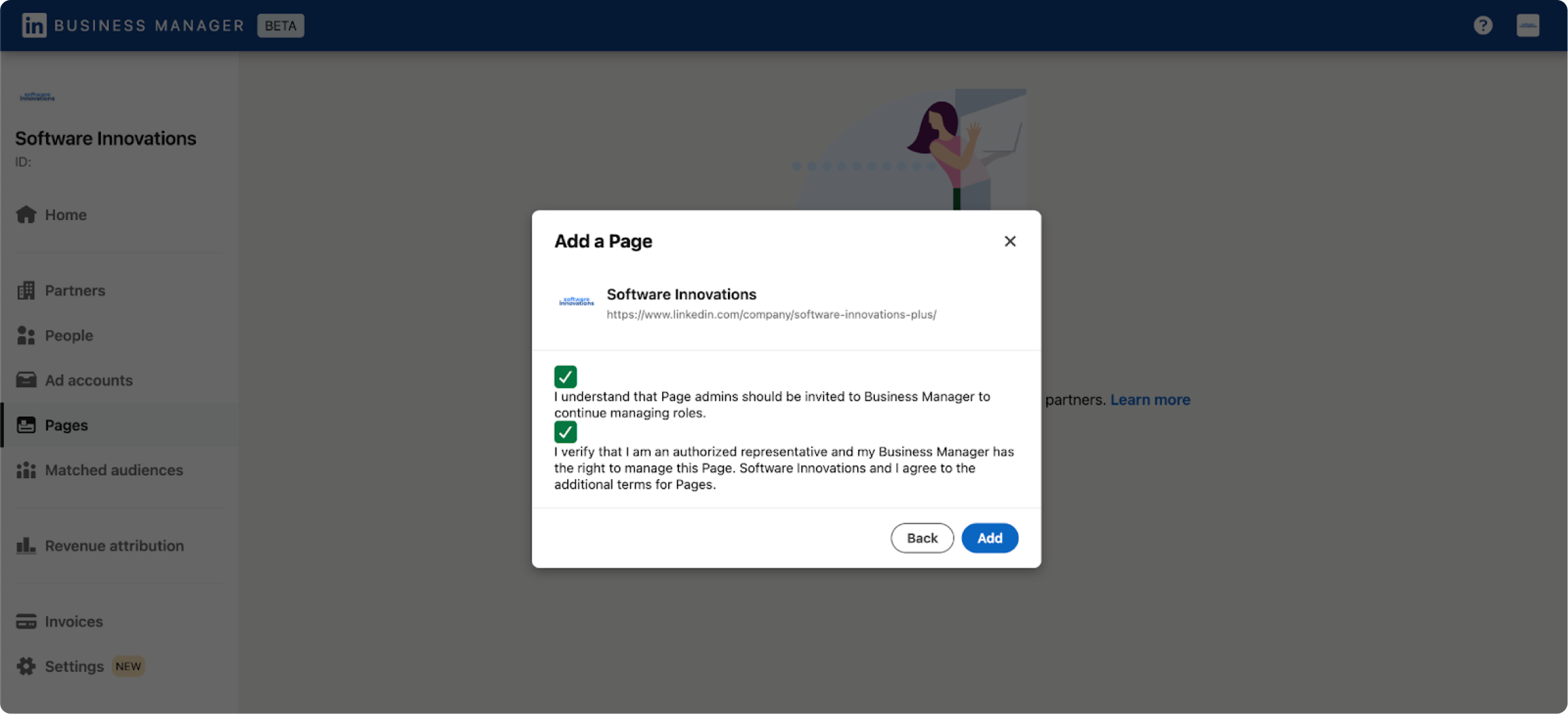
Task: Open Ad accounts from the sidebar
Action: tap(88, 380)
